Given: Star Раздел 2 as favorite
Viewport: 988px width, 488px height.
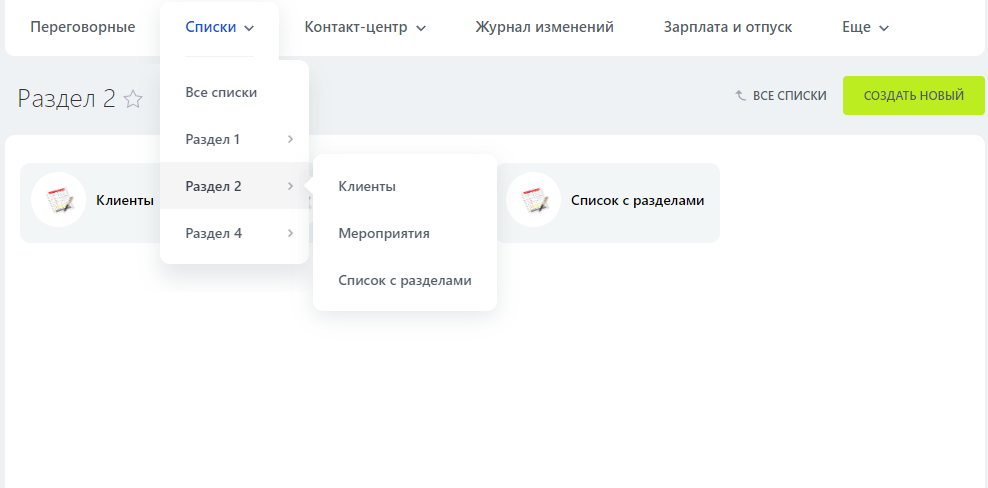Looking at the screenshot, I should (x=133, y=98).
